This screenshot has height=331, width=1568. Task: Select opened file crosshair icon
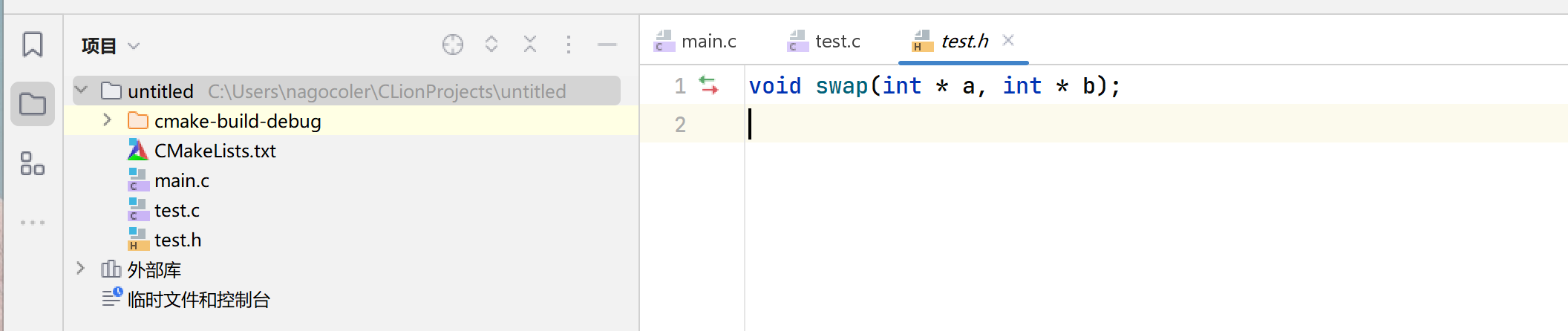pyautogui.click(x=453, y=45)
